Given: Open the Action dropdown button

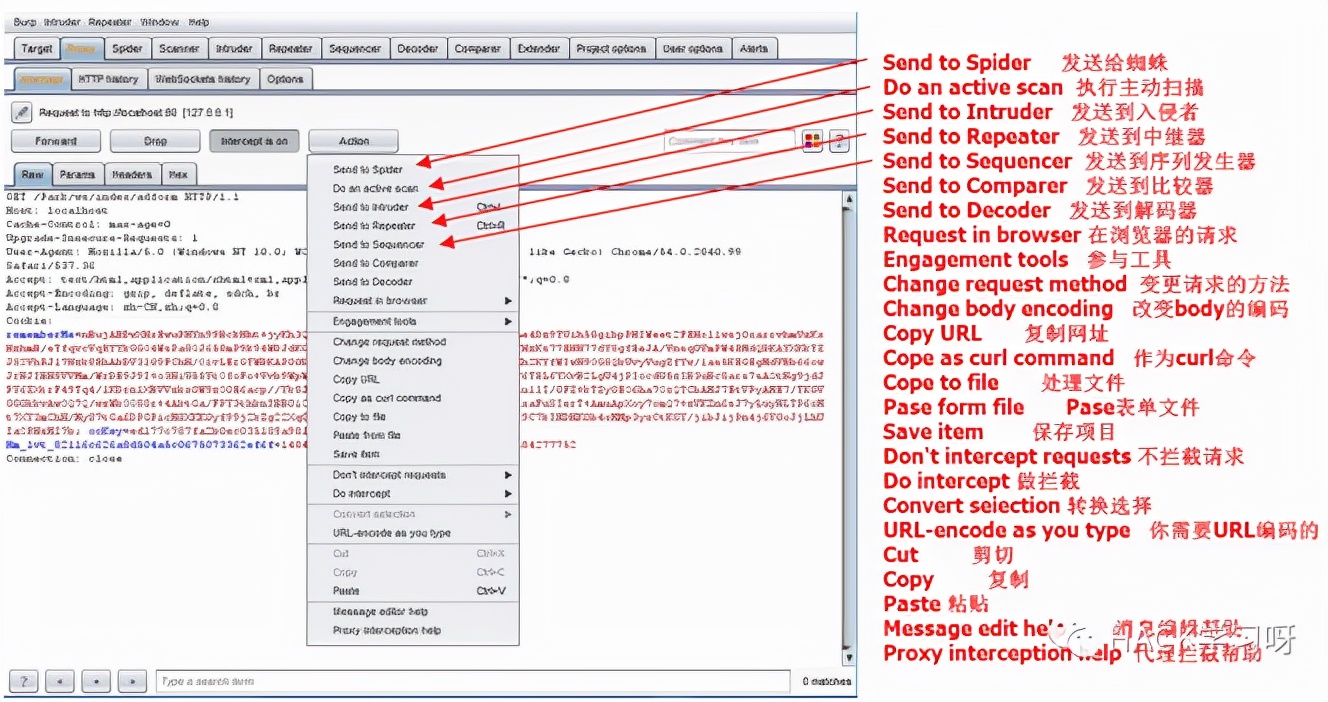Looking at the screenshot, I should tap(354, 141).
